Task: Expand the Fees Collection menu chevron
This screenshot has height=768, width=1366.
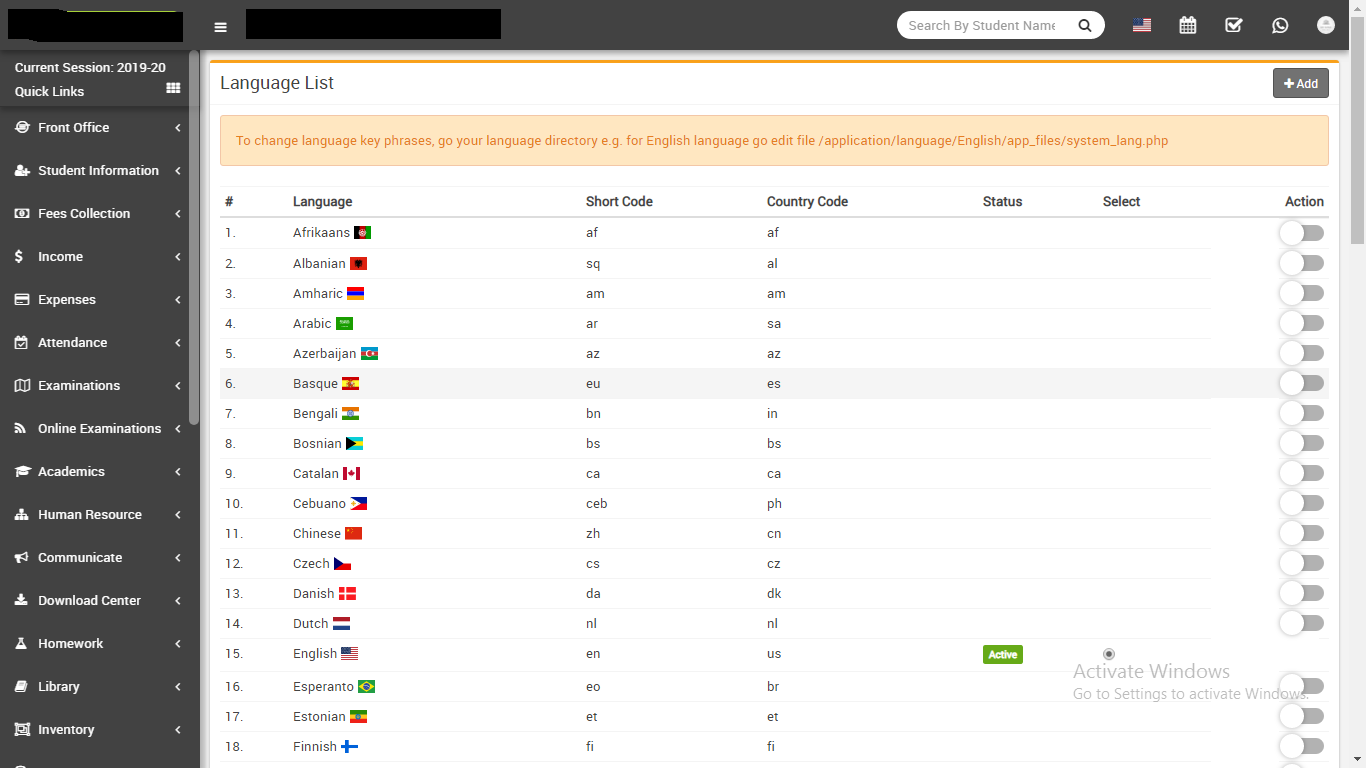Action: pyautogui.click(x=177, y=214)
